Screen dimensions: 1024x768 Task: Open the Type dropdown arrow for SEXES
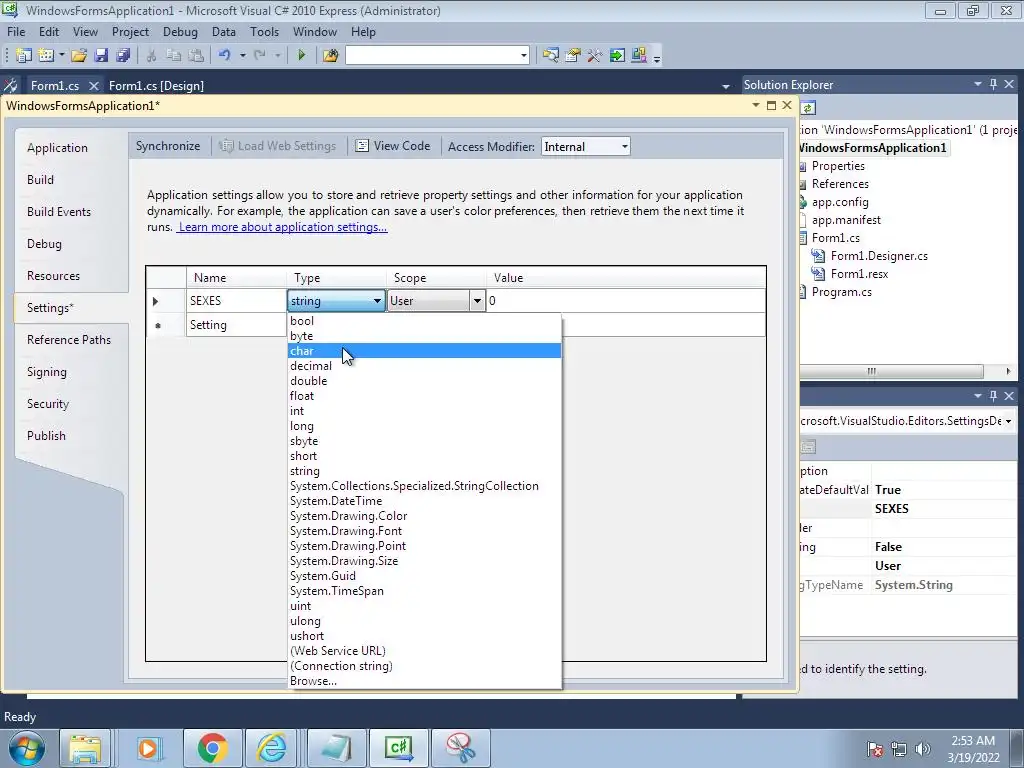377,300
